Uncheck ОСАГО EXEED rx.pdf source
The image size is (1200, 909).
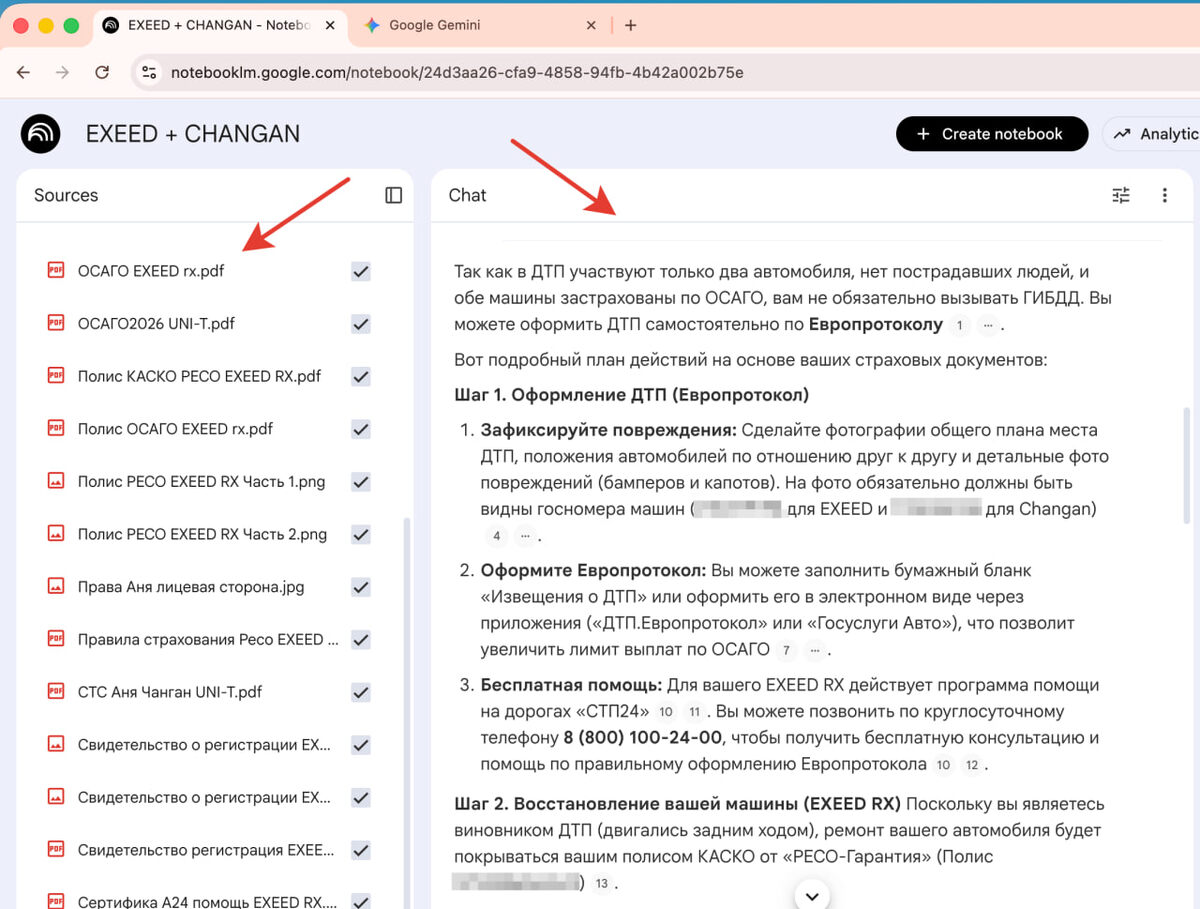[x=361, y=271]
